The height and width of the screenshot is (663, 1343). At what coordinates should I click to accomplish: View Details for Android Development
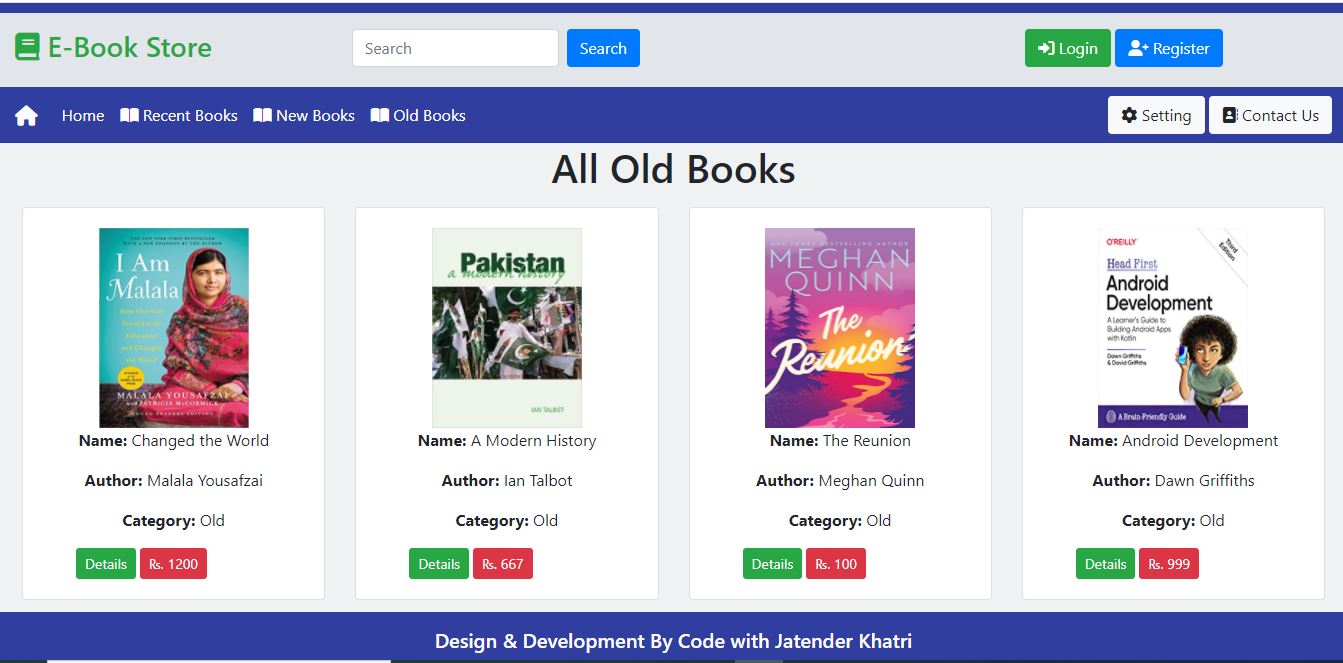(x=1105, y=564)
